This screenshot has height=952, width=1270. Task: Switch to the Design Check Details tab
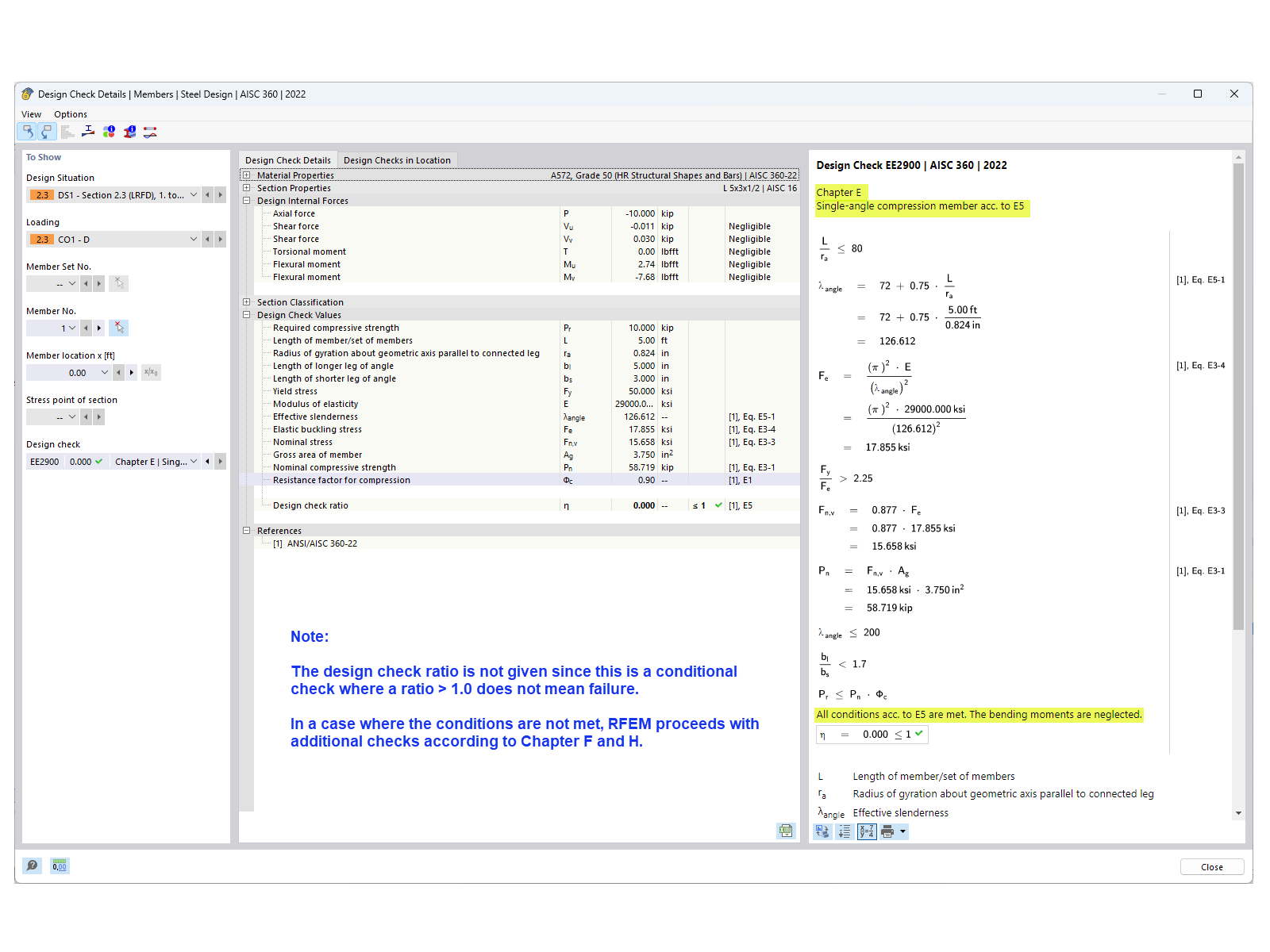(288, 160)
